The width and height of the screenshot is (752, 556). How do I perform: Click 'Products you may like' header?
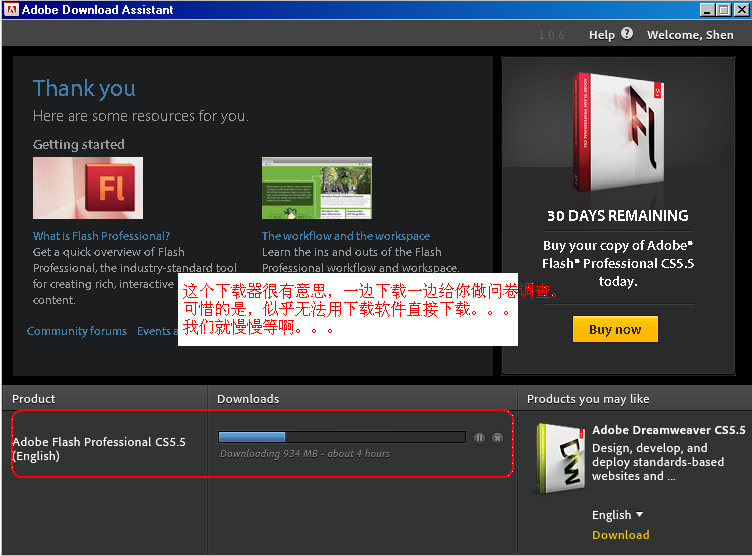(x=588, y=399)
